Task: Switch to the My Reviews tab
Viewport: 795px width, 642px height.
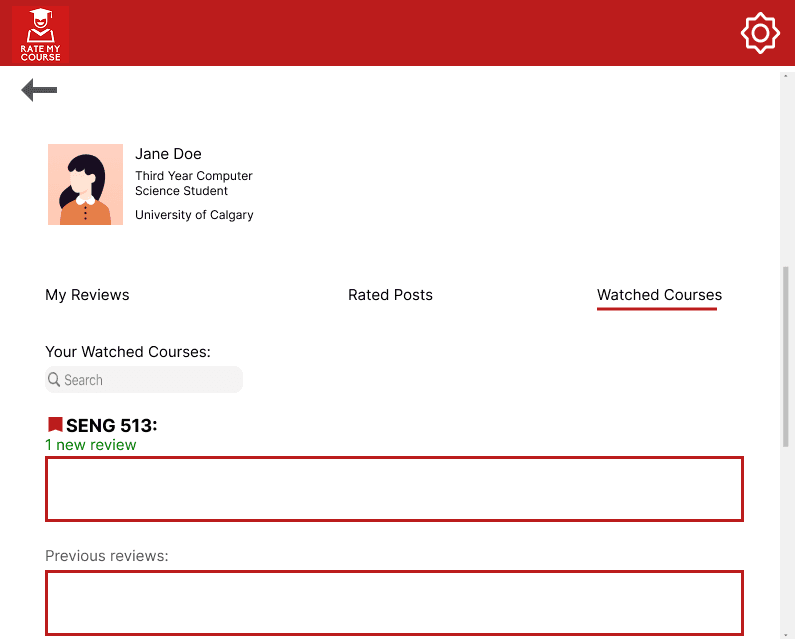Action: [x=87, y=295]
